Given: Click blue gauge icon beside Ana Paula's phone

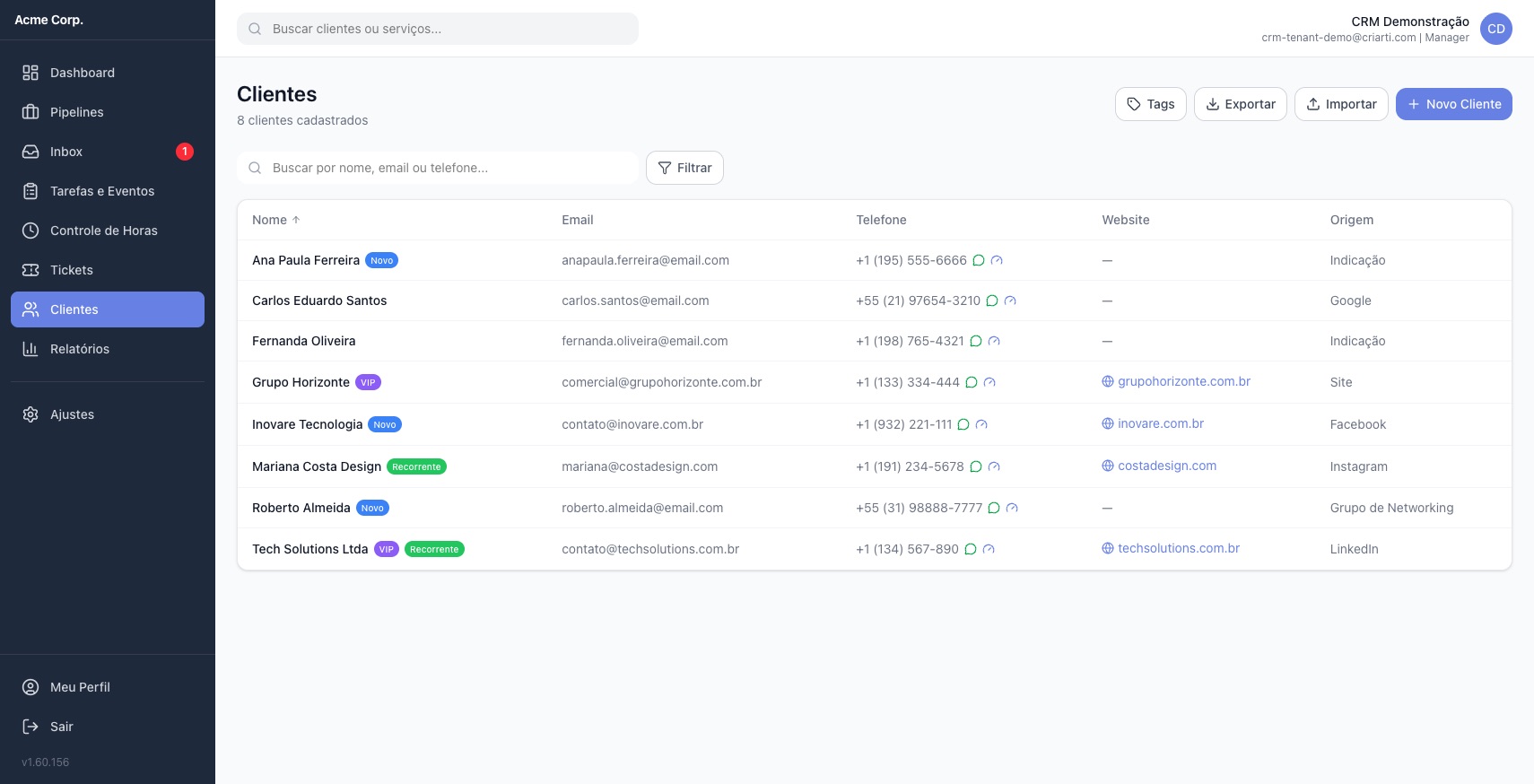Looking at the screenshot, I should click(x=997, y=260).
